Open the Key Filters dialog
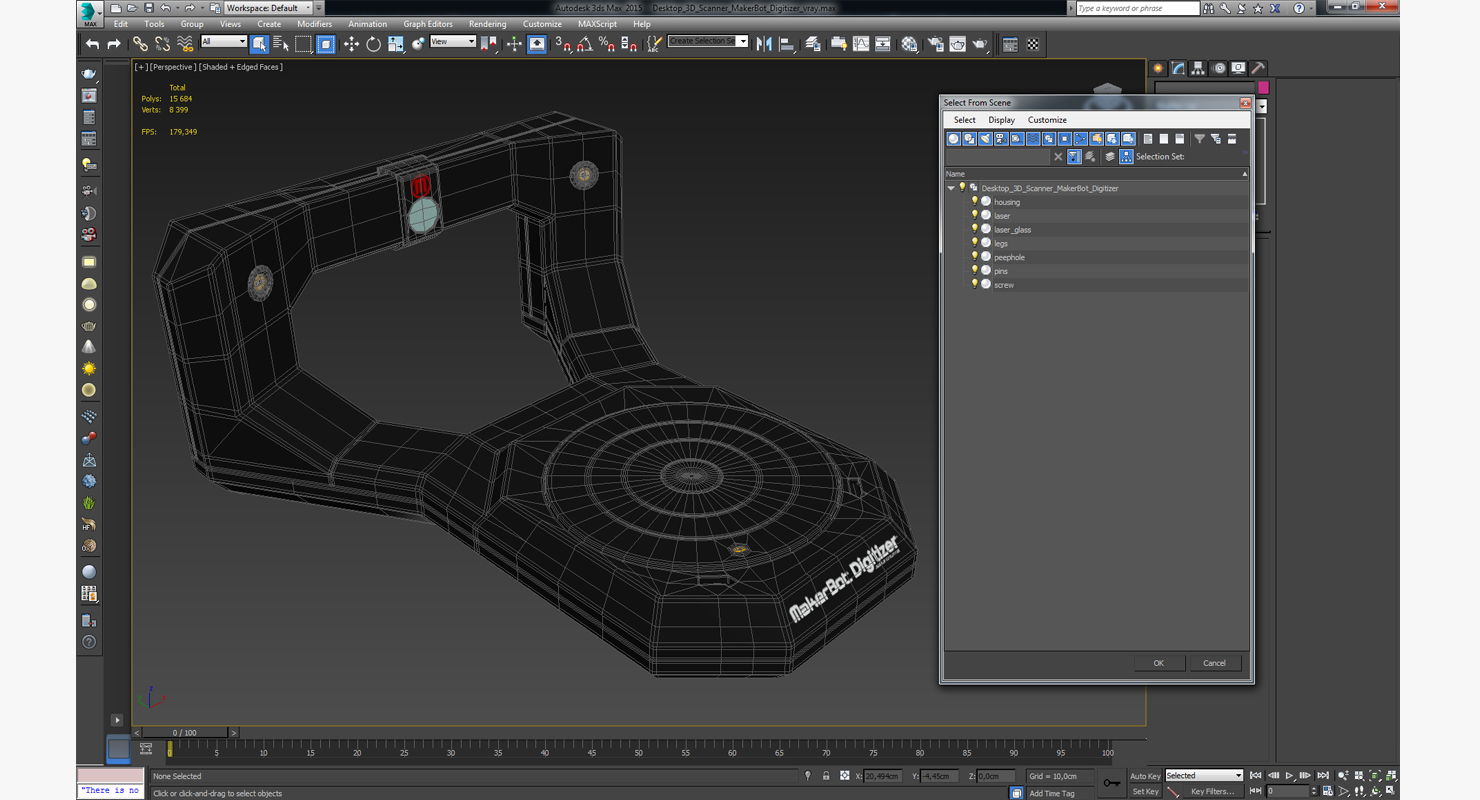 (1213, 791)
